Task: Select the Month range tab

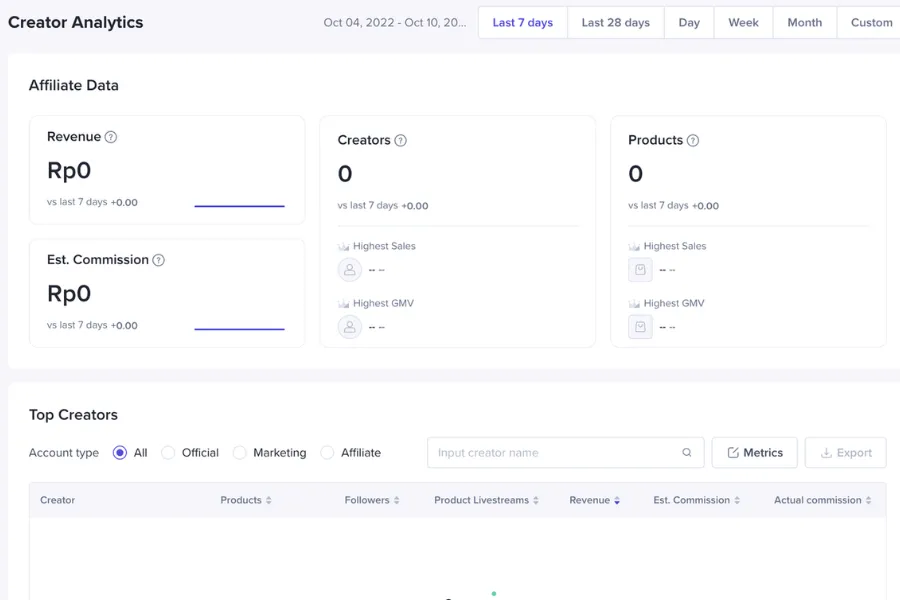Action: pos(804,22)
